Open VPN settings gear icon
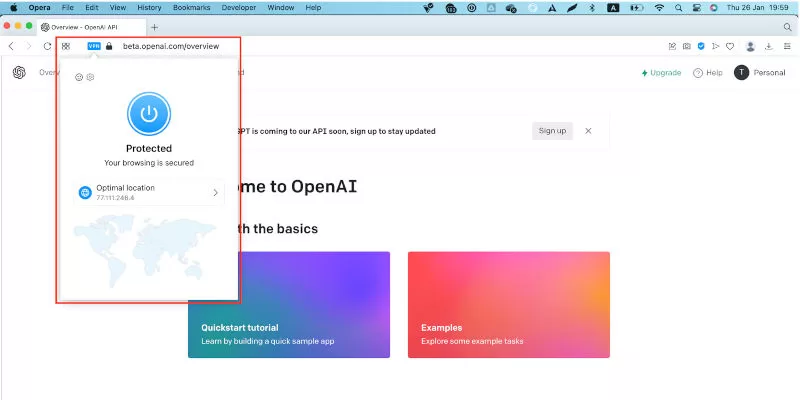Viewport: 800px width, 400px height. click(90, 77)
